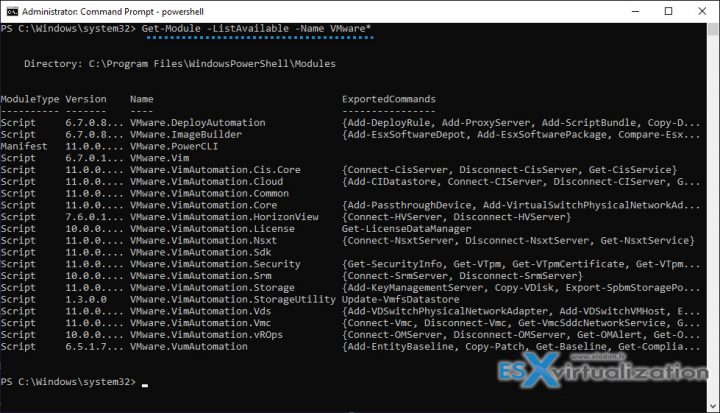The height and width of the screenshot is (413, 720).
Task: Close the Command Prompt window
Action: 702,11
